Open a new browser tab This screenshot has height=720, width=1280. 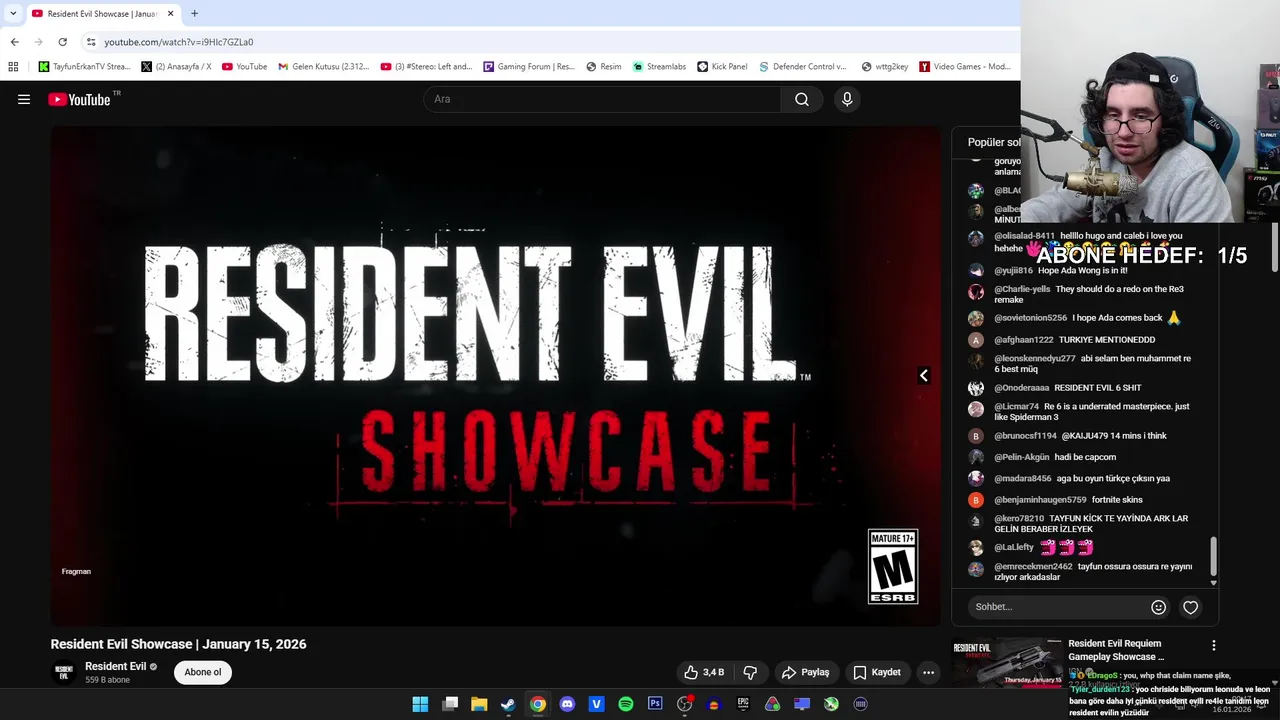tap(194, 13)
